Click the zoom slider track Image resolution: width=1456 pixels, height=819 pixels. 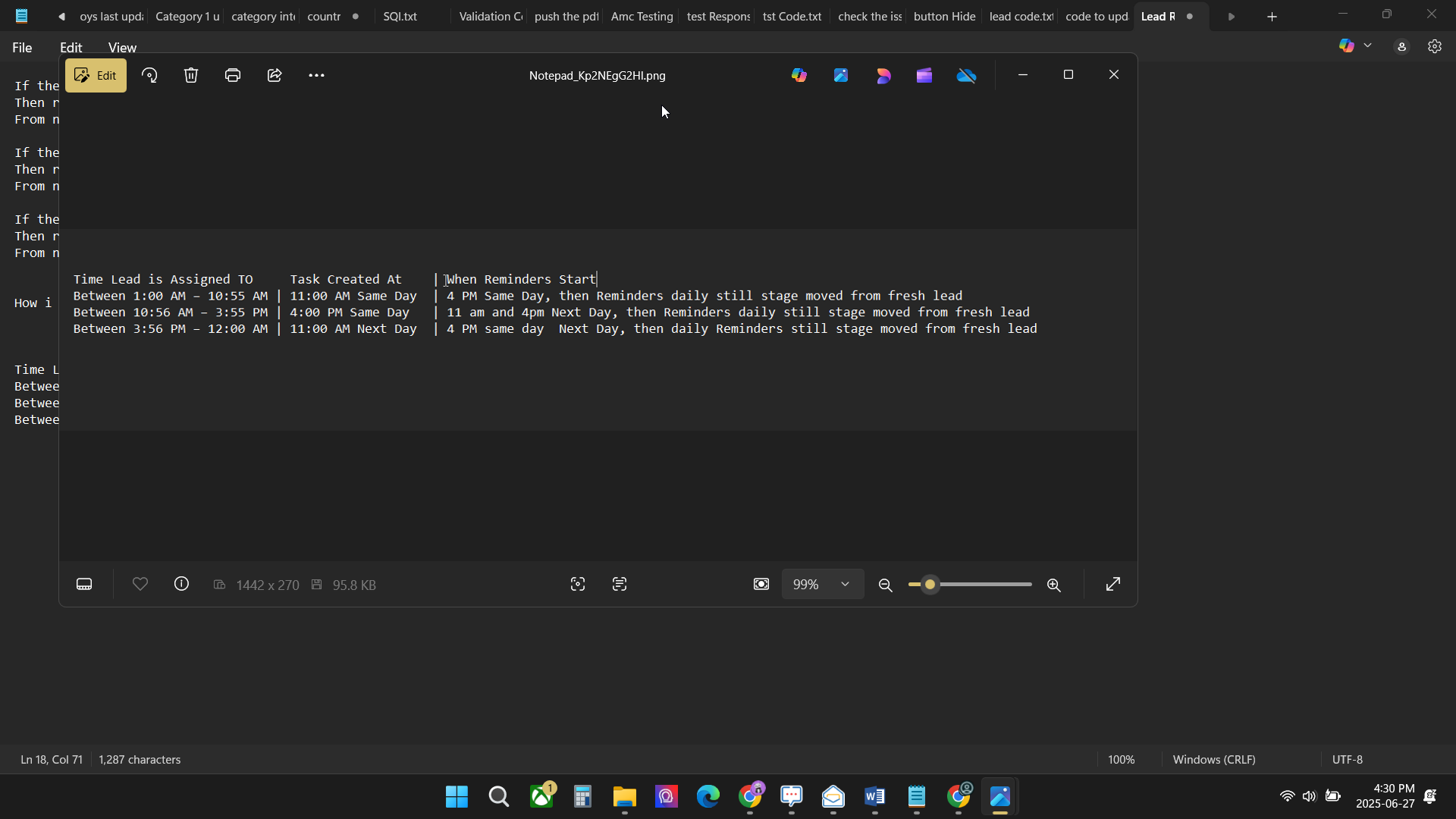point(986,585)
